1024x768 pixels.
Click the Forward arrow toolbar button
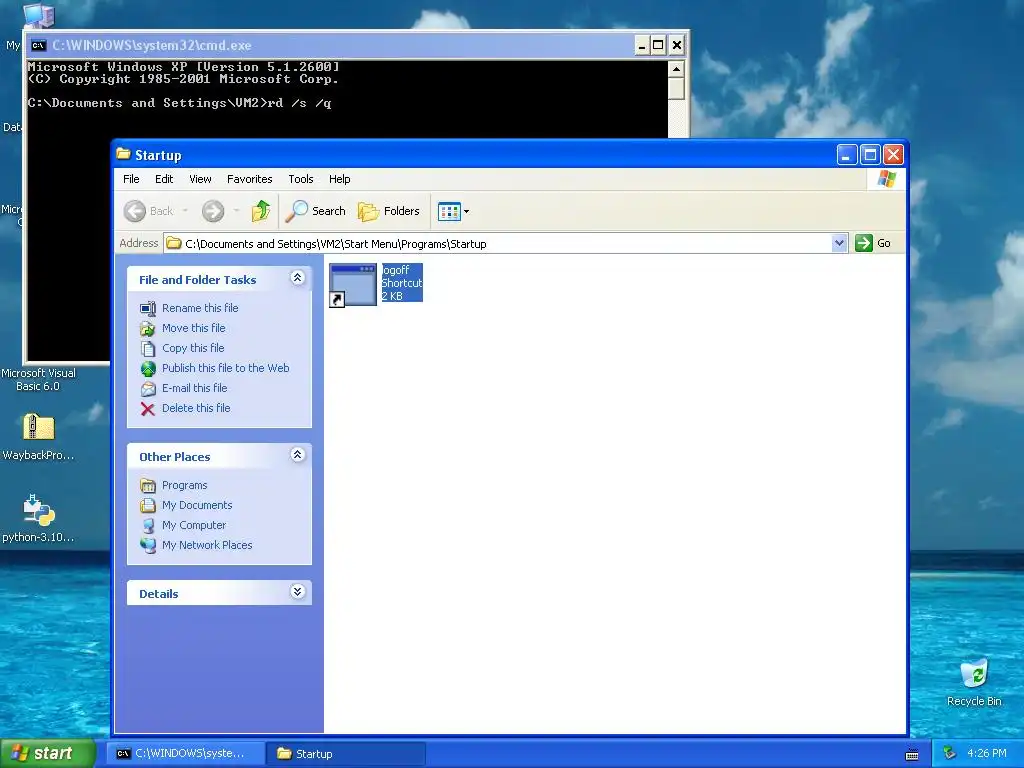213,211
